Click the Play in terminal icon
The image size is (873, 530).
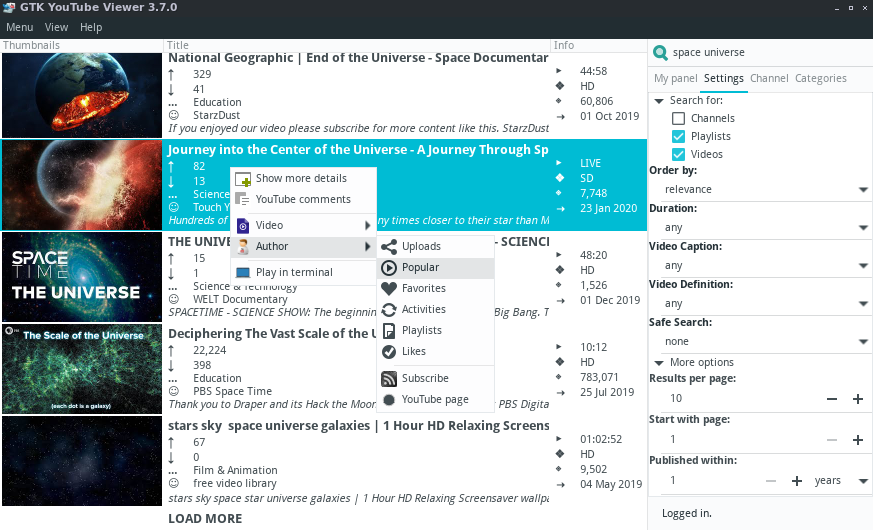click(x=243, y=273)
